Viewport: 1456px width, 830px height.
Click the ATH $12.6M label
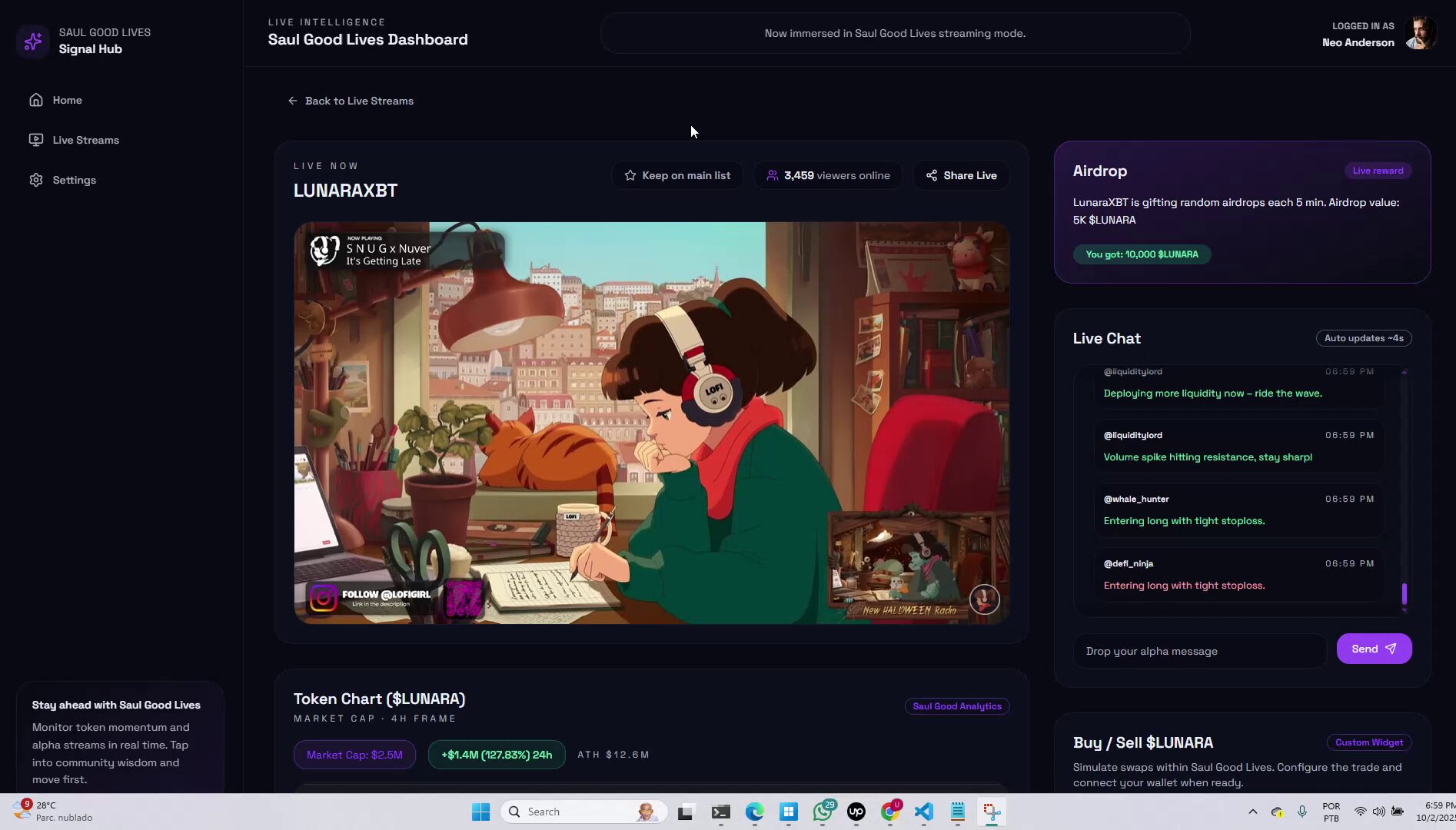pos(613,755)
